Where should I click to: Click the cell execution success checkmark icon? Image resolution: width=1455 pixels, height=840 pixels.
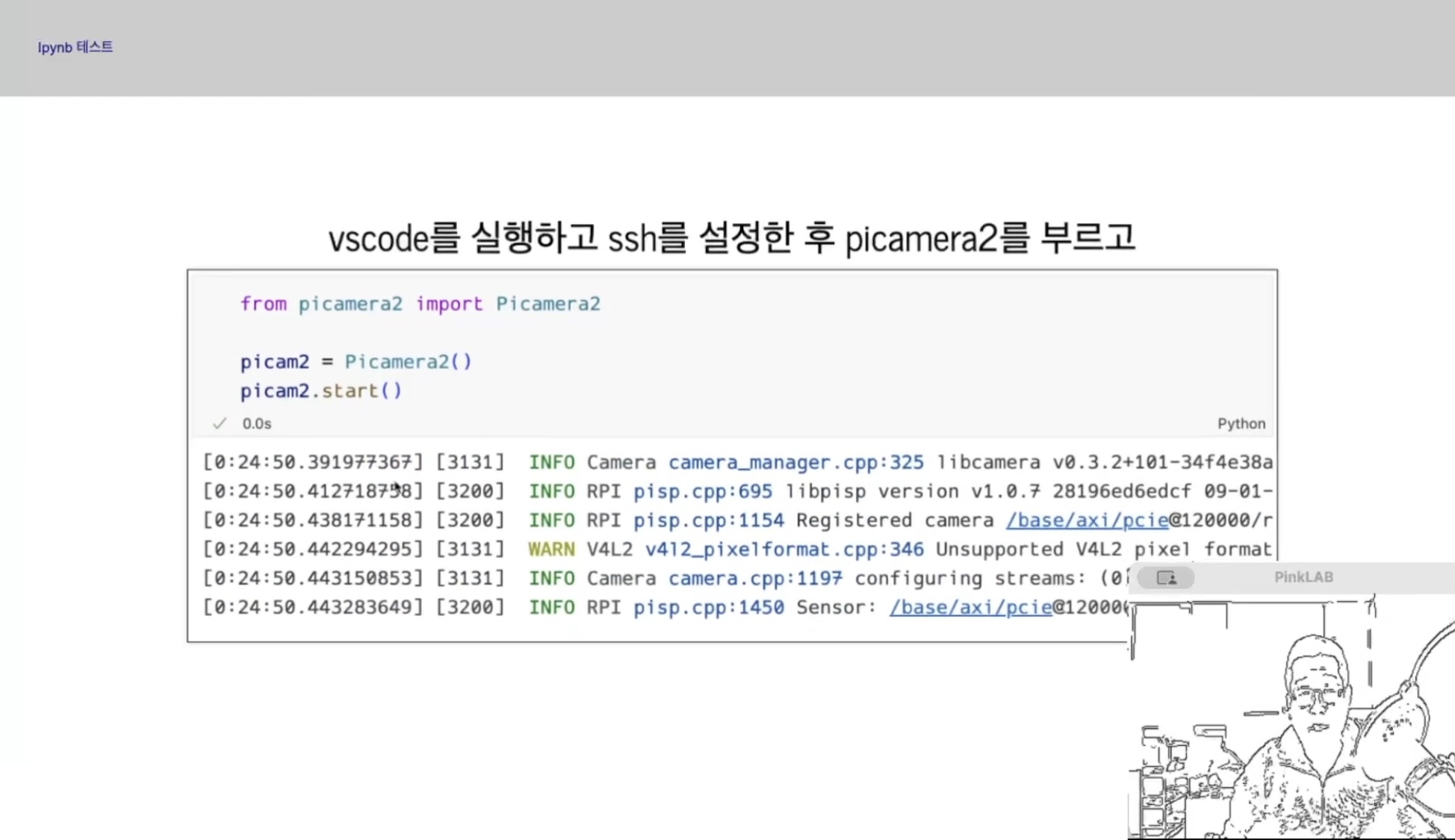point(219,423)
